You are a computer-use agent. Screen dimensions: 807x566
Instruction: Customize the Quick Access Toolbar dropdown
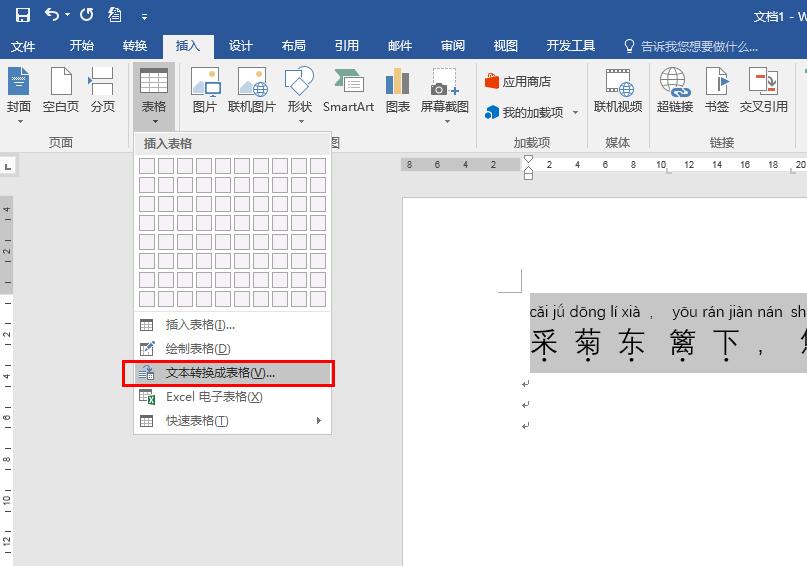click(x=145, y=17)
